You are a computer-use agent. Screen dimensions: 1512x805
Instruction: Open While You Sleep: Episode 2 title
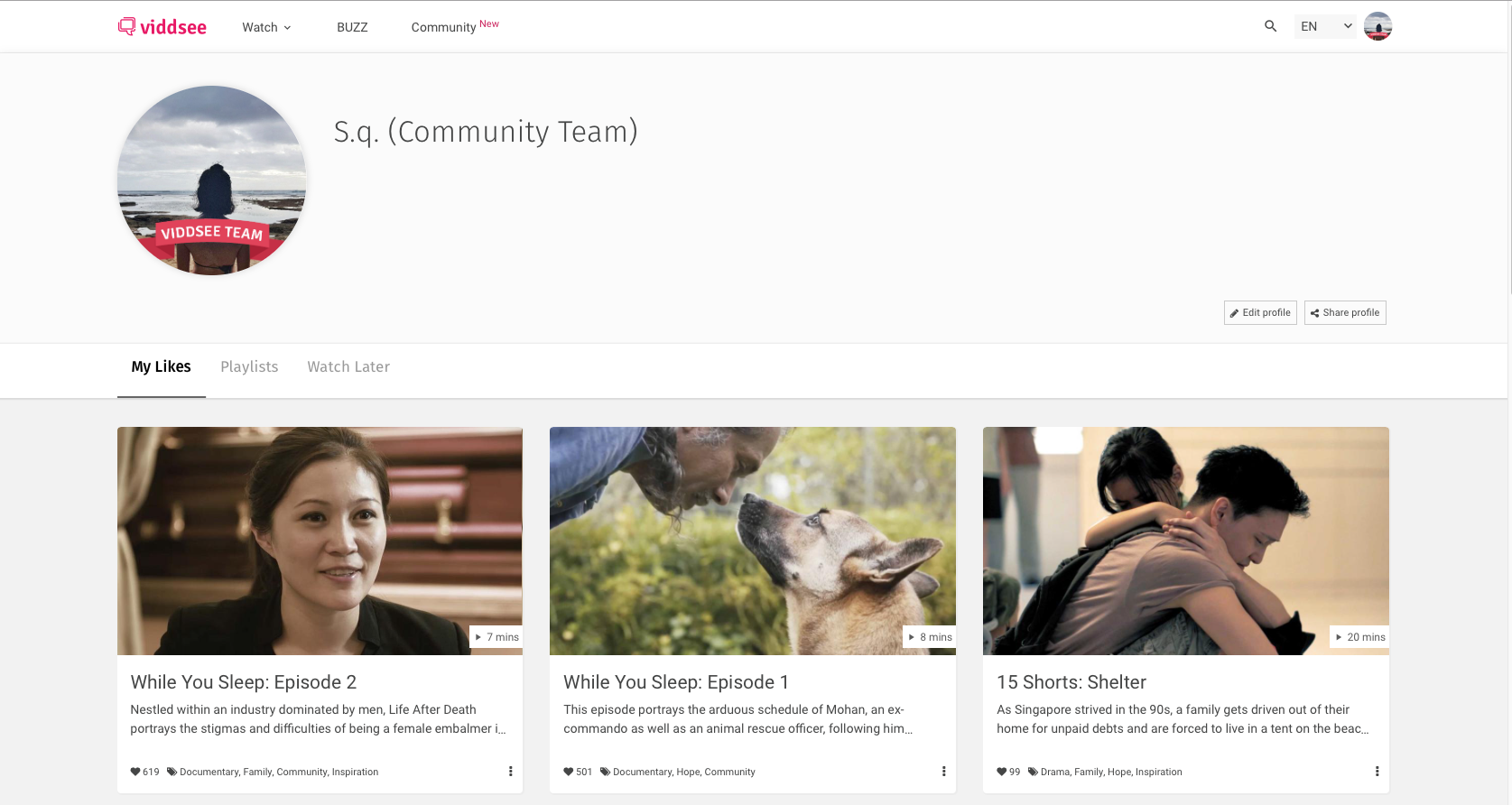244,682
